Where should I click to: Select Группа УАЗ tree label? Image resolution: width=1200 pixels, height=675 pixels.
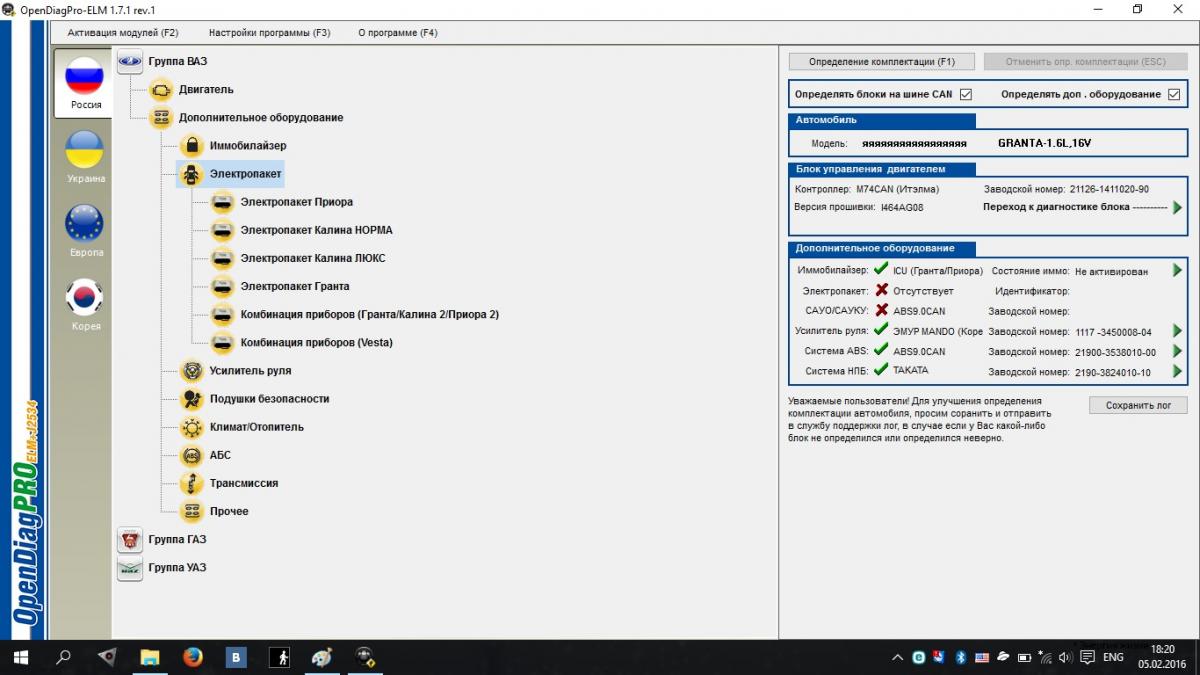click(177, 567)
